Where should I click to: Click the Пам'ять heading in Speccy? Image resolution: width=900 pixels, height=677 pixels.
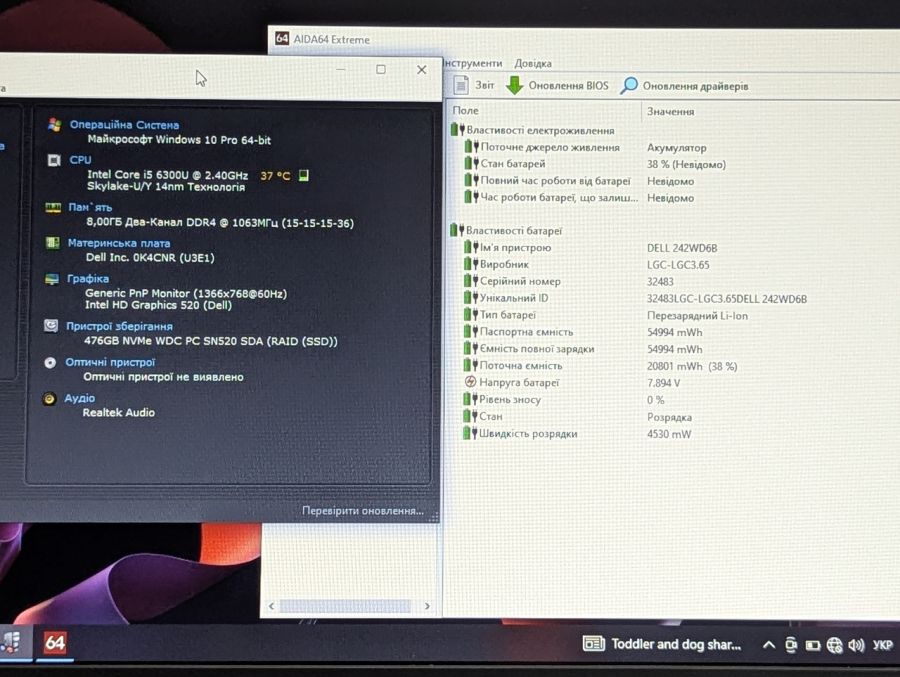click(90, 207)
